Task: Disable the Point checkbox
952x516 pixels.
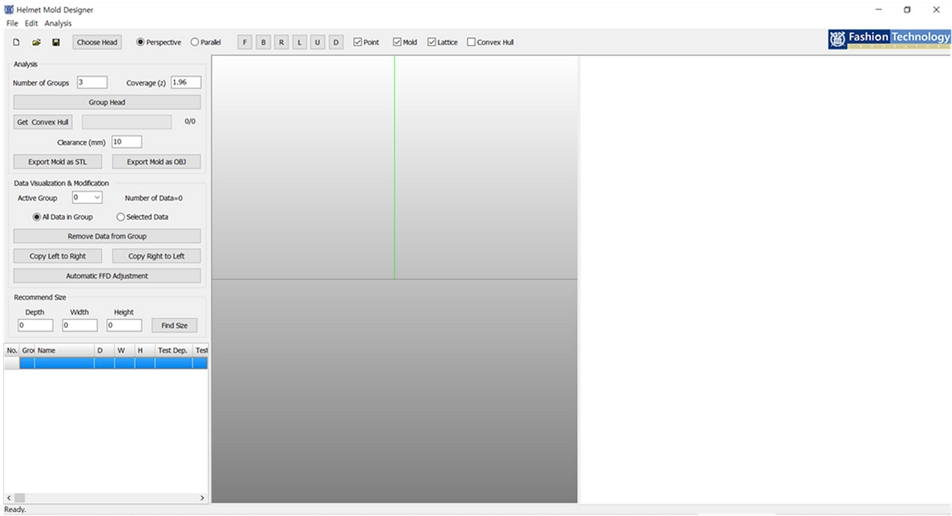Action: pyautogui.click(x=359, y=42)
